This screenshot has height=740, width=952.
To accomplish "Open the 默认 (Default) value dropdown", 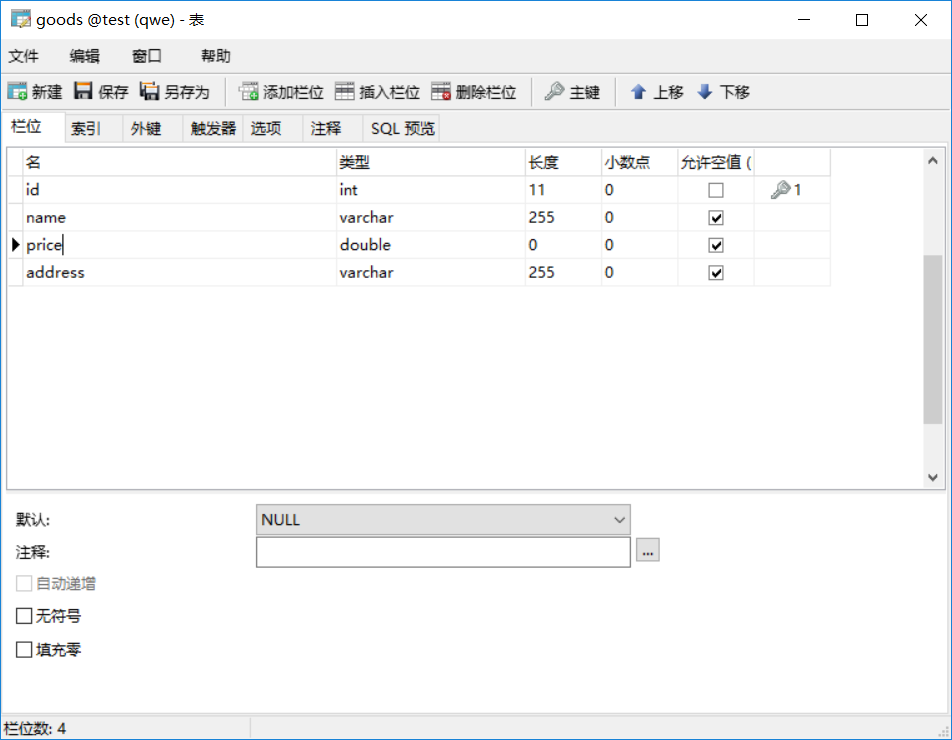I will (x=620, y=520).
